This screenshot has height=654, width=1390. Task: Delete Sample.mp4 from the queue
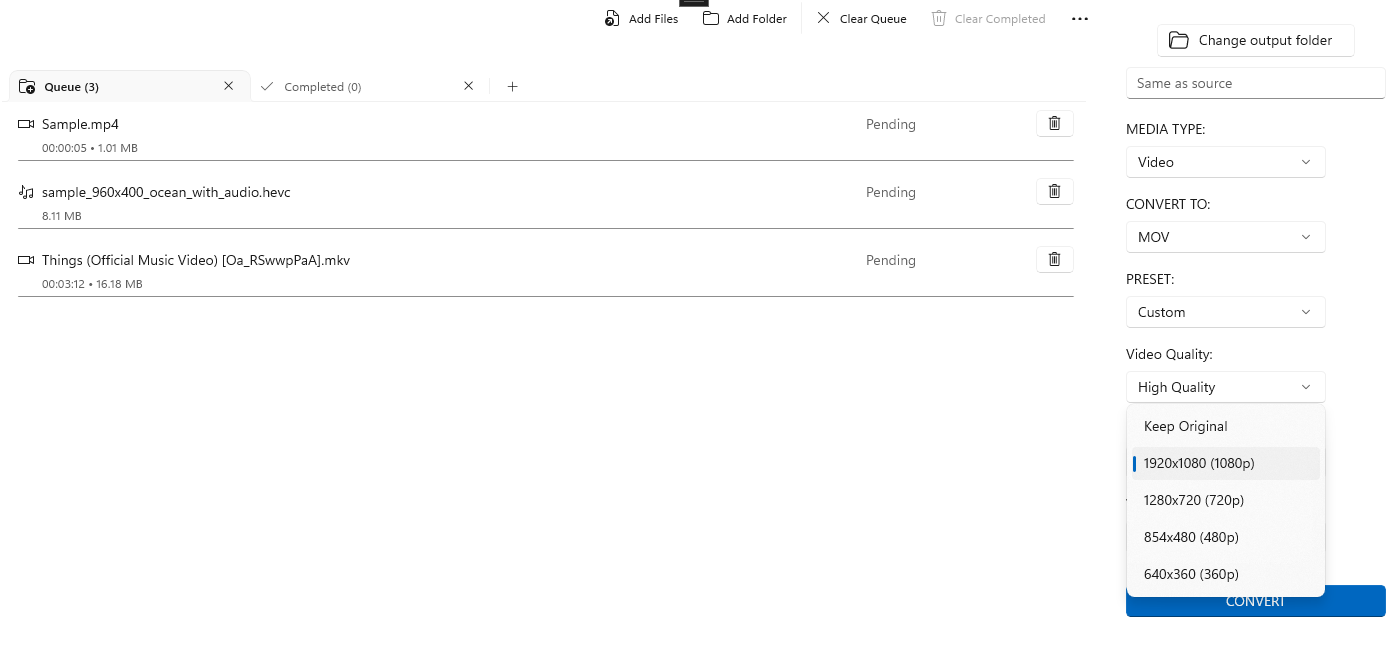tap(1054, 123)
